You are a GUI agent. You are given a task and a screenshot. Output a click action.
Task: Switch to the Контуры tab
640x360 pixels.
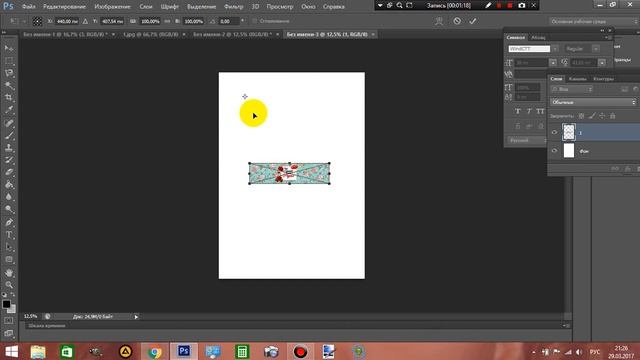click(603, 79)
